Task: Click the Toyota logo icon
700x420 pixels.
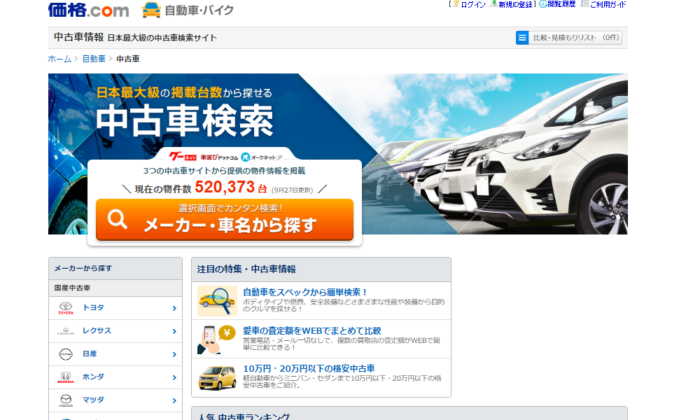Action: coord(66,308)
